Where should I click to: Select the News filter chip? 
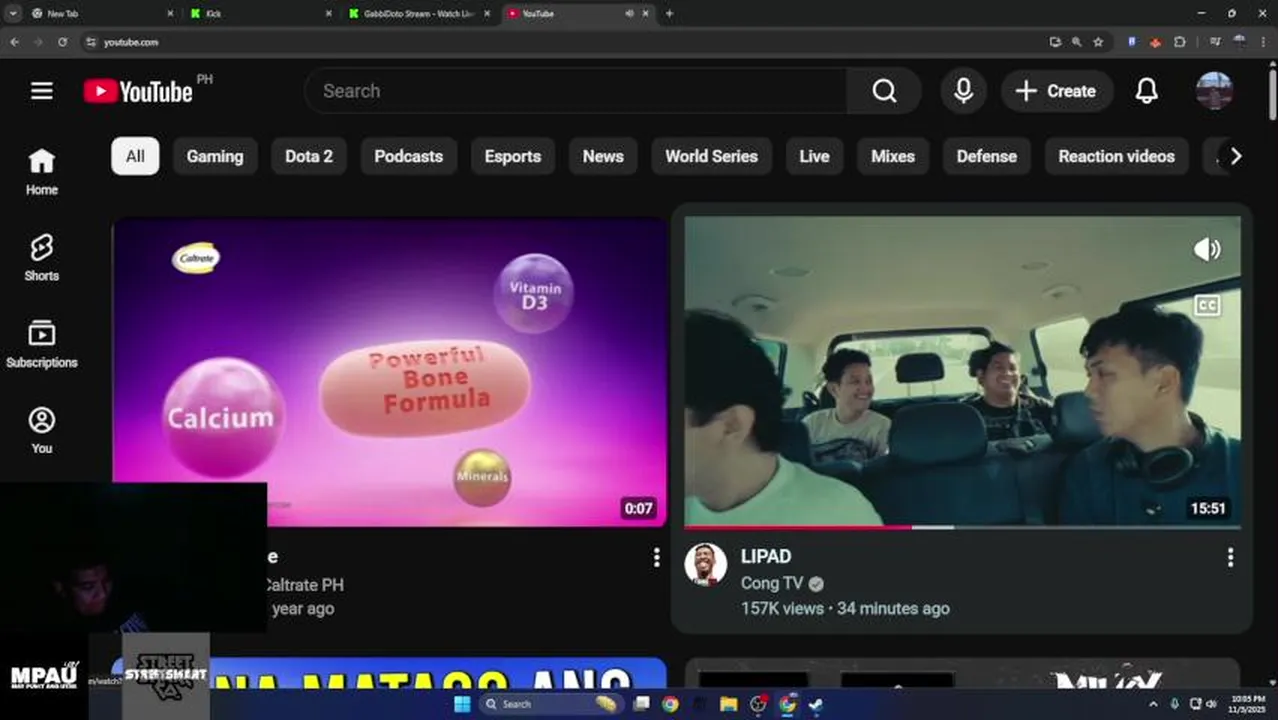(603, 156)
